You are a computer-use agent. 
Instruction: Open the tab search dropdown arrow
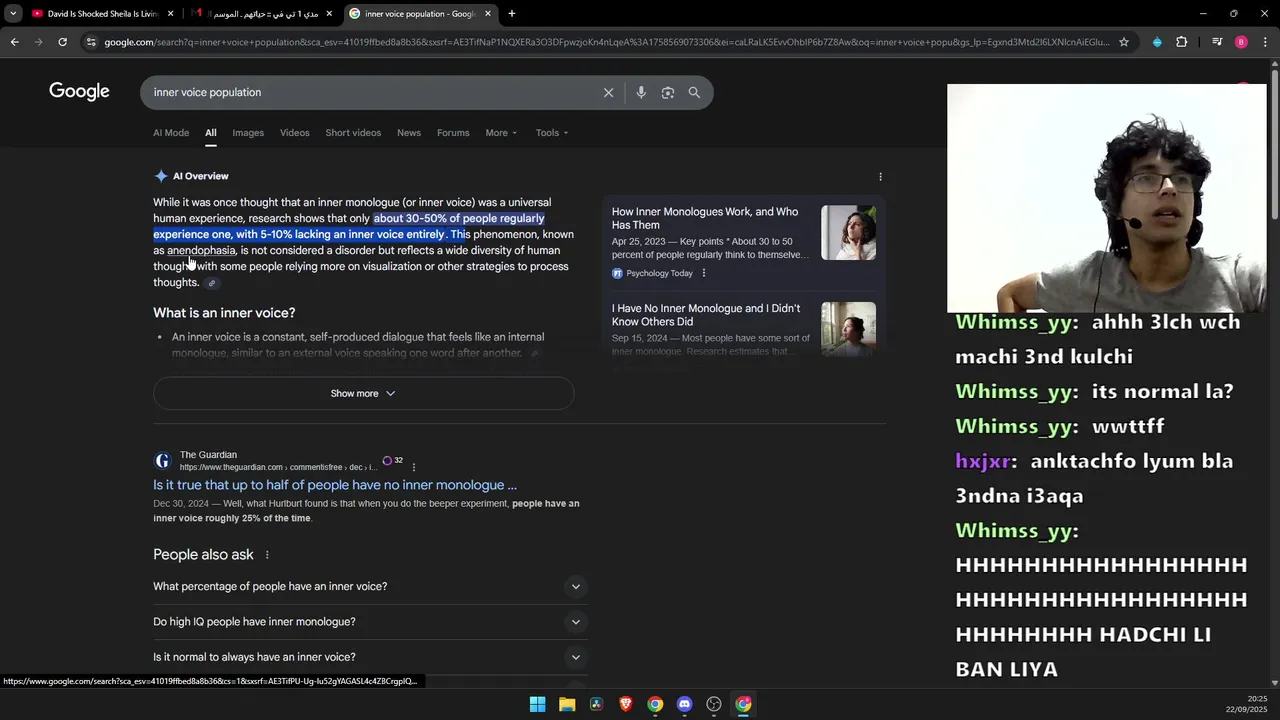(13, 14)
